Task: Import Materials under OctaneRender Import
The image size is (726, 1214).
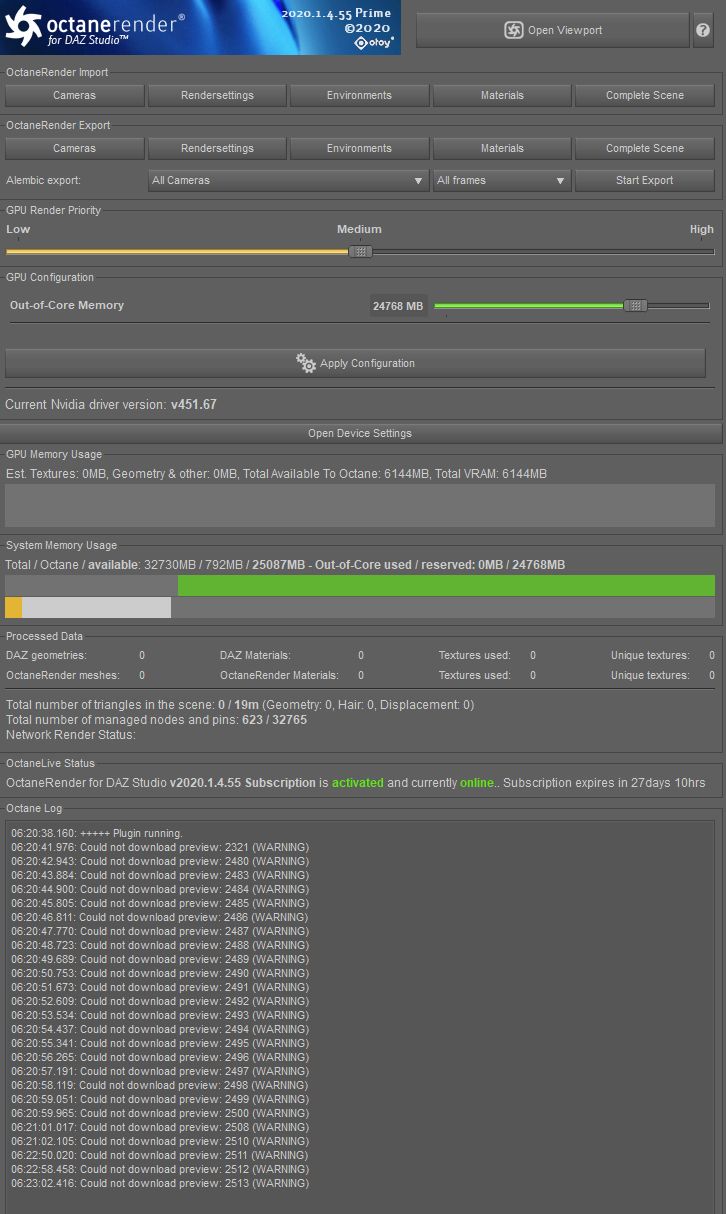Action: click(x=502, y=95)
